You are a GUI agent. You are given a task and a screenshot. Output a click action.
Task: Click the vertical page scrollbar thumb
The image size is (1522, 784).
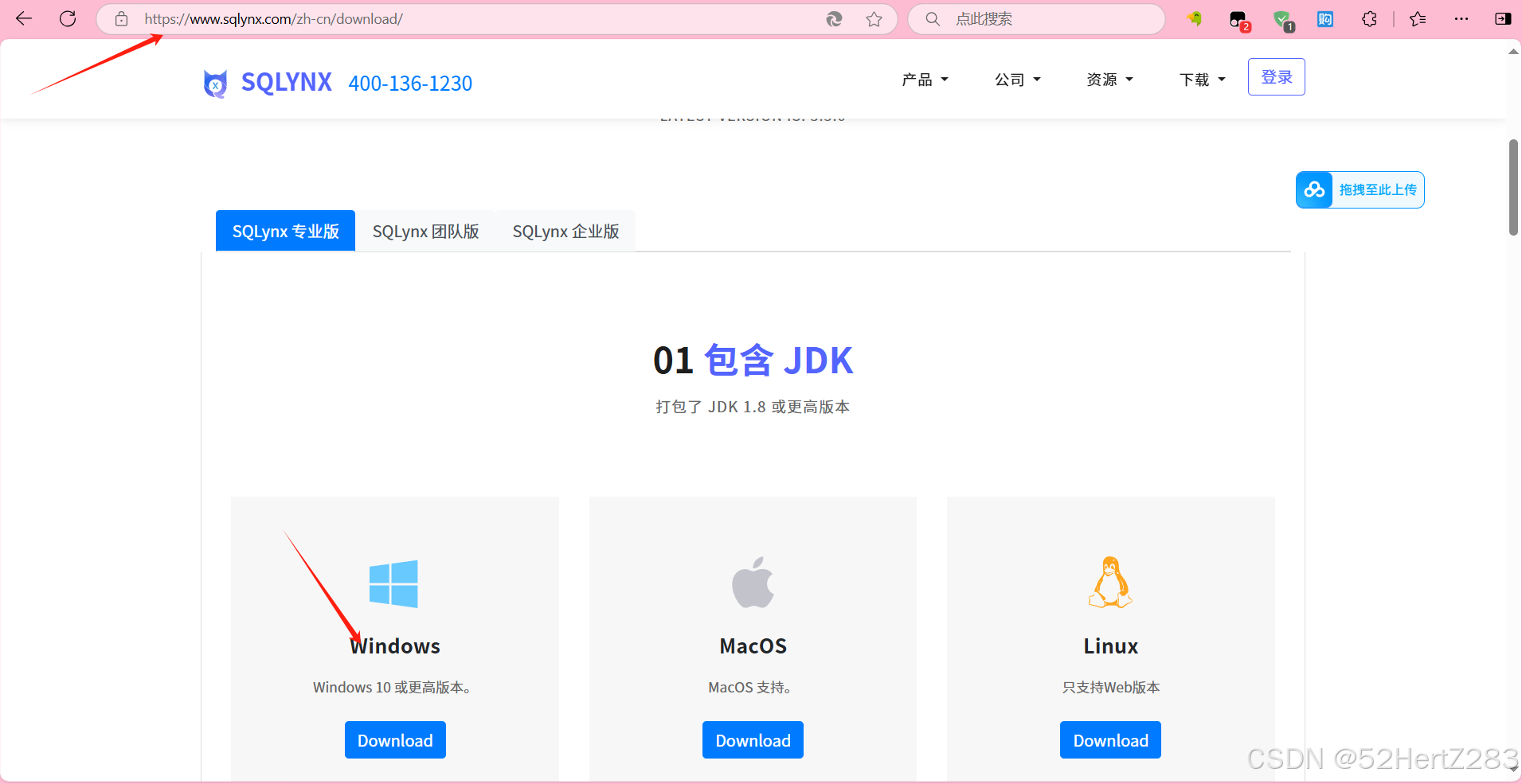(x=1513, y=187)
